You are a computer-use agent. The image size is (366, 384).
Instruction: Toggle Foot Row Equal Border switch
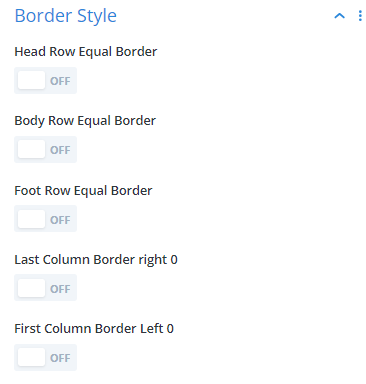[x=45, y=219]
